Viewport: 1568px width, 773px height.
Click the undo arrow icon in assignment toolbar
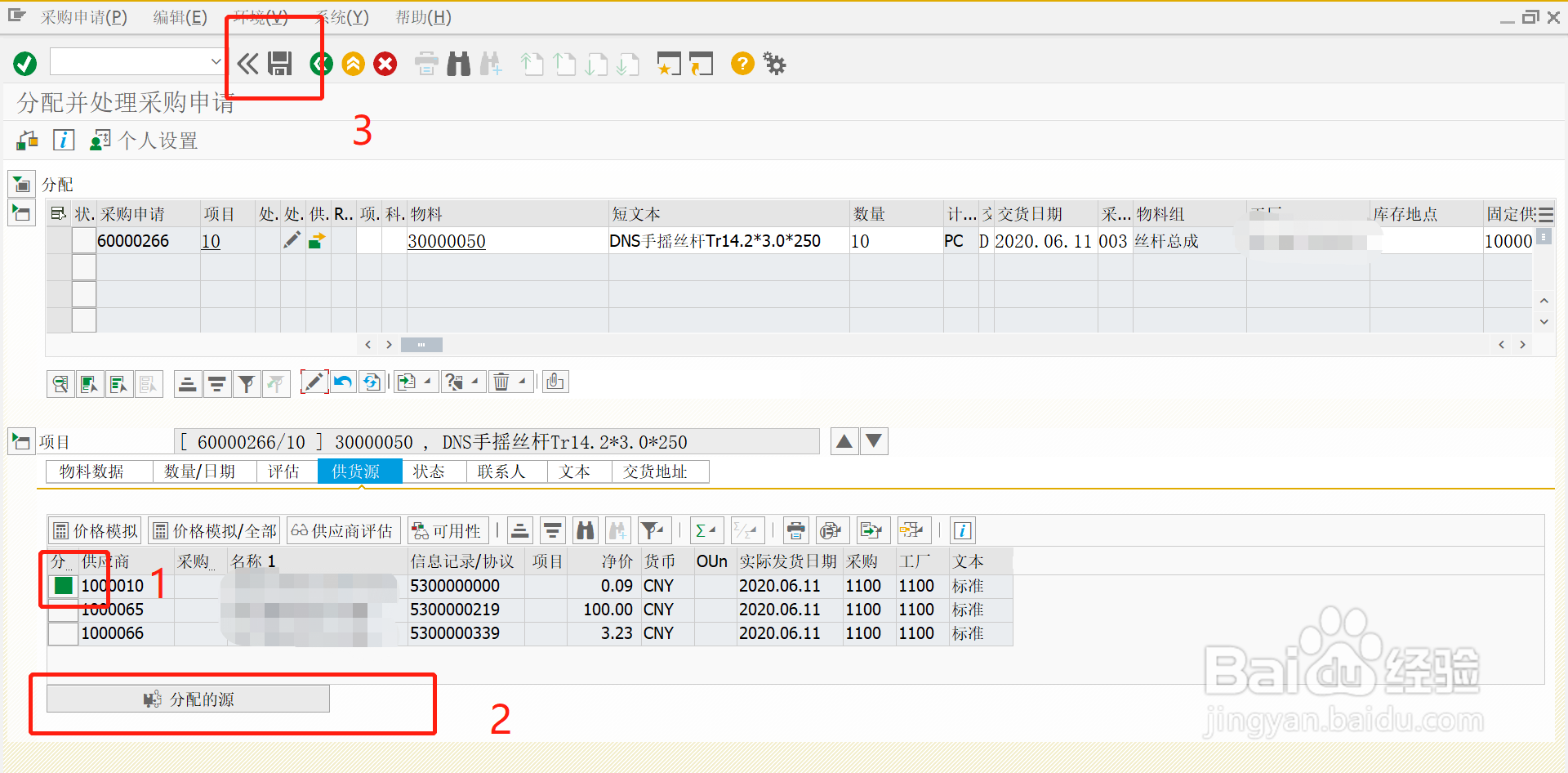343,382
